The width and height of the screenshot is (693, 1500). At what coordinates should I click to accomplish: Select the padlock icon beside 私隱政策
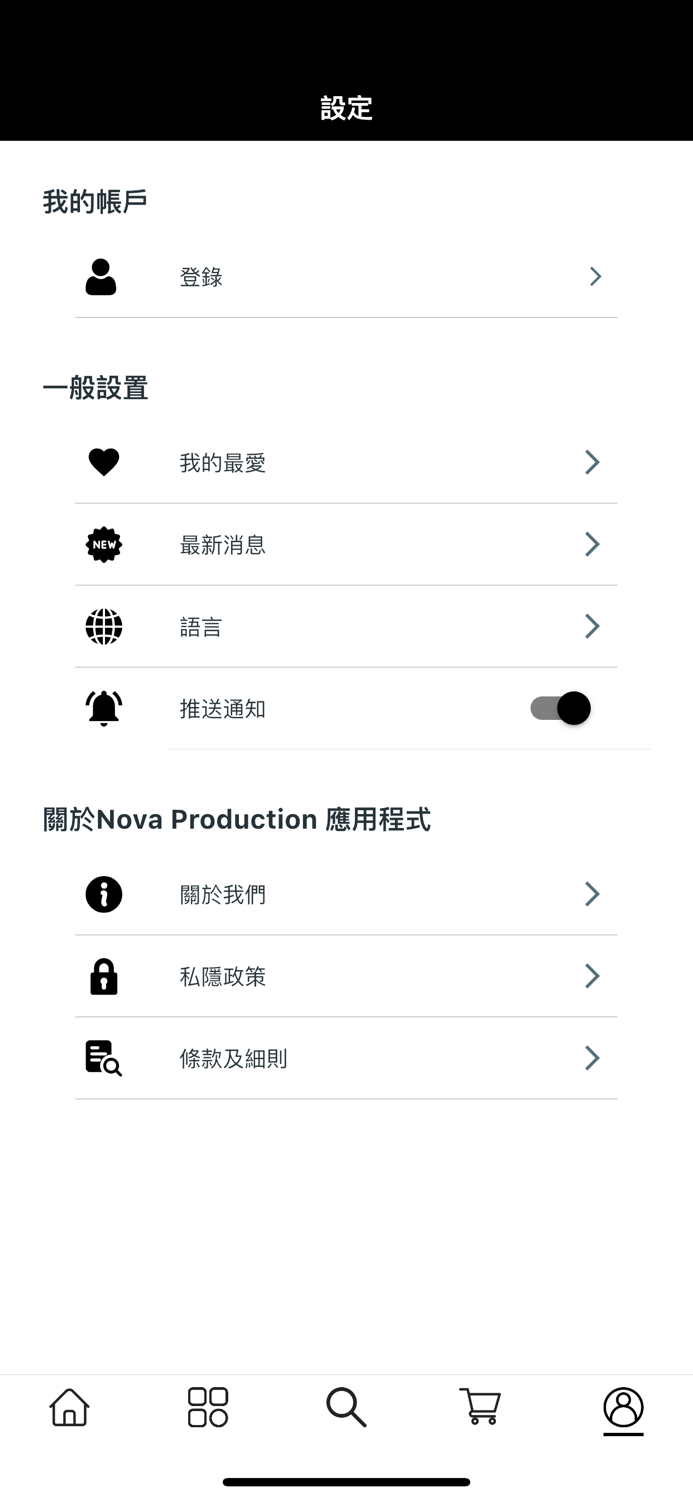click(104, 976)
